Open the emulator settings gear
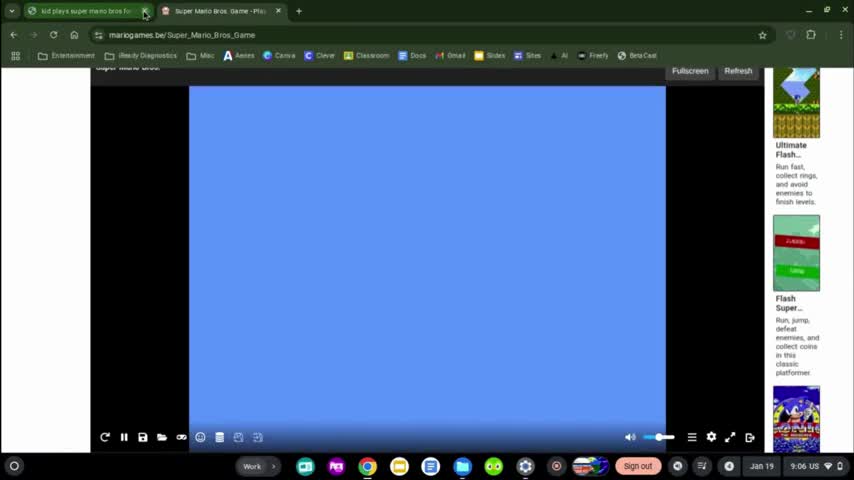 click(711, 437)
